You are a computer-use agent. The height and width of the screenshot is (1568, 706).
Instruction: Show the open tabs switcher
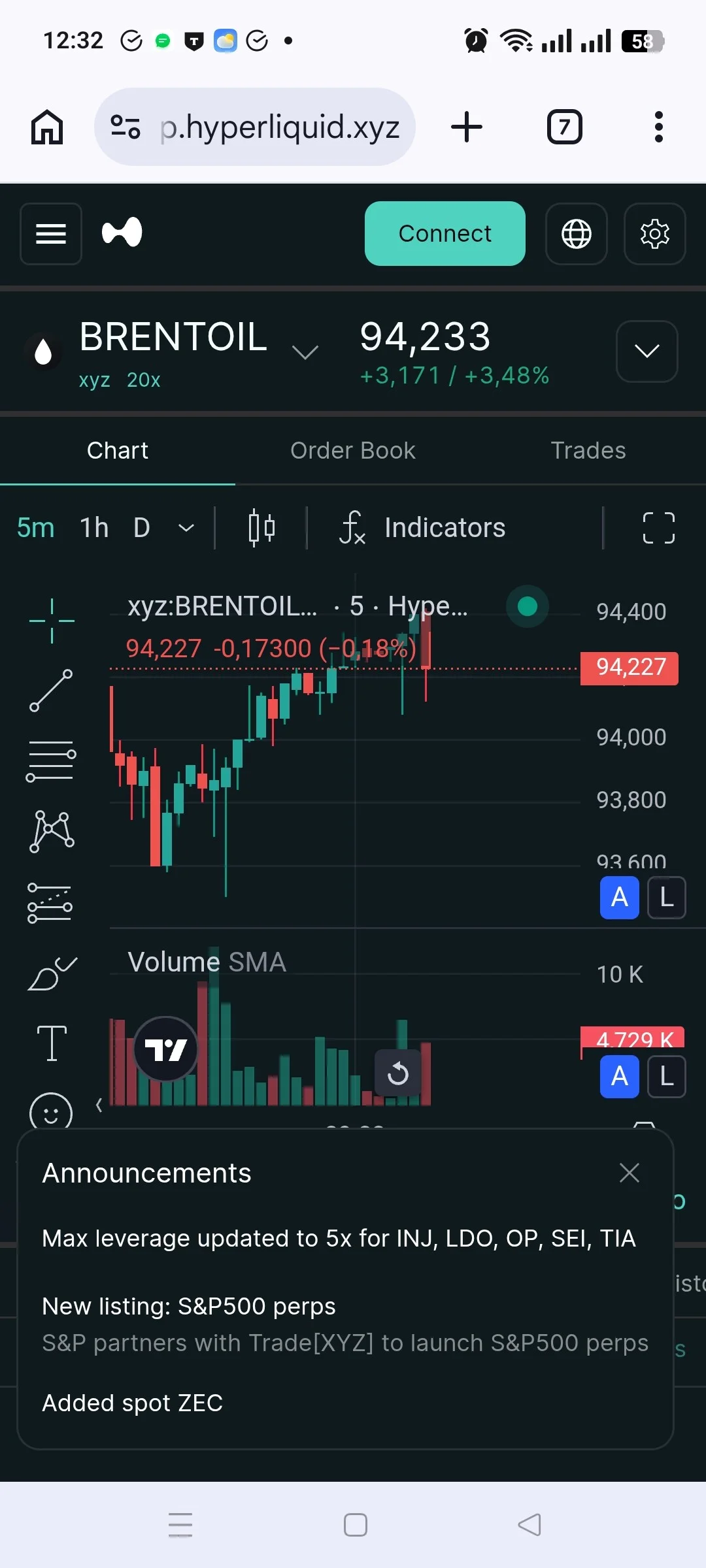coord(565,127)
